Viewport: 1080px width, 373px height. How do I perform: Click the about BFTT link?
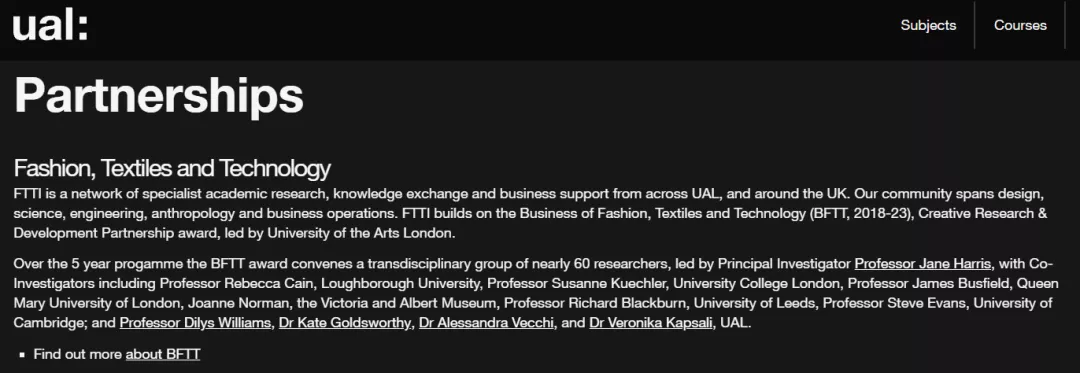163,354
